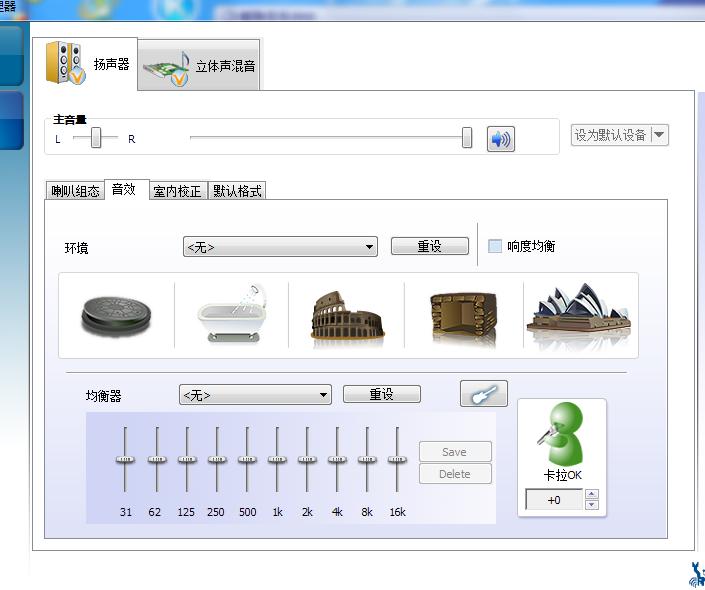Click the main volume slider handle

(467, 137)
